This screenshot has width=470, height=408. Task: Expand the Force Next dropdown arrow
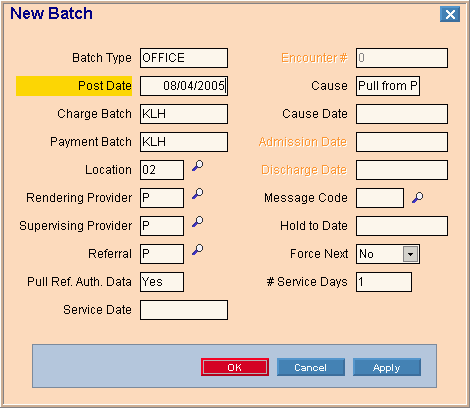(410, 254)
